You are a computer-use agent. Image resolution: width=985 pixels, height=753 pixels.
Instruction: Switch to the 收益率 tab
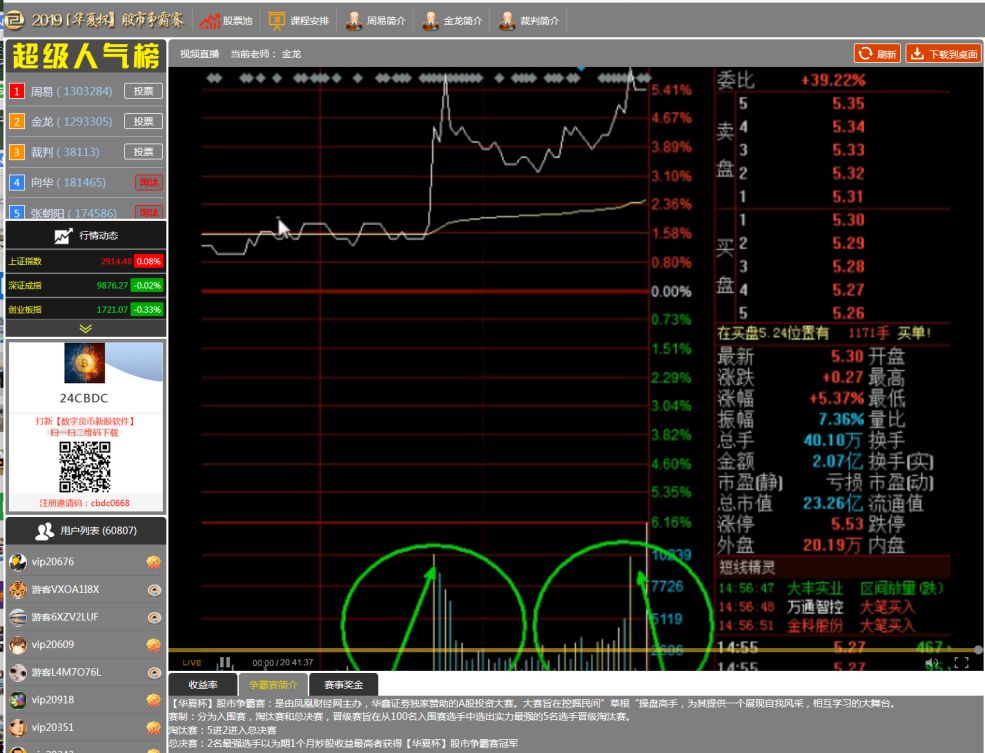[x=203, y=685]
